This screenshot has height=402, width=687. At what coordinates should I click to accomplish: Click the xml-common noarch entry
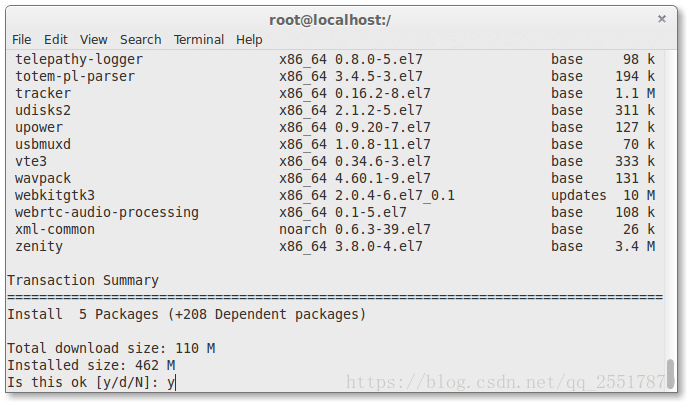coord(302,229)
